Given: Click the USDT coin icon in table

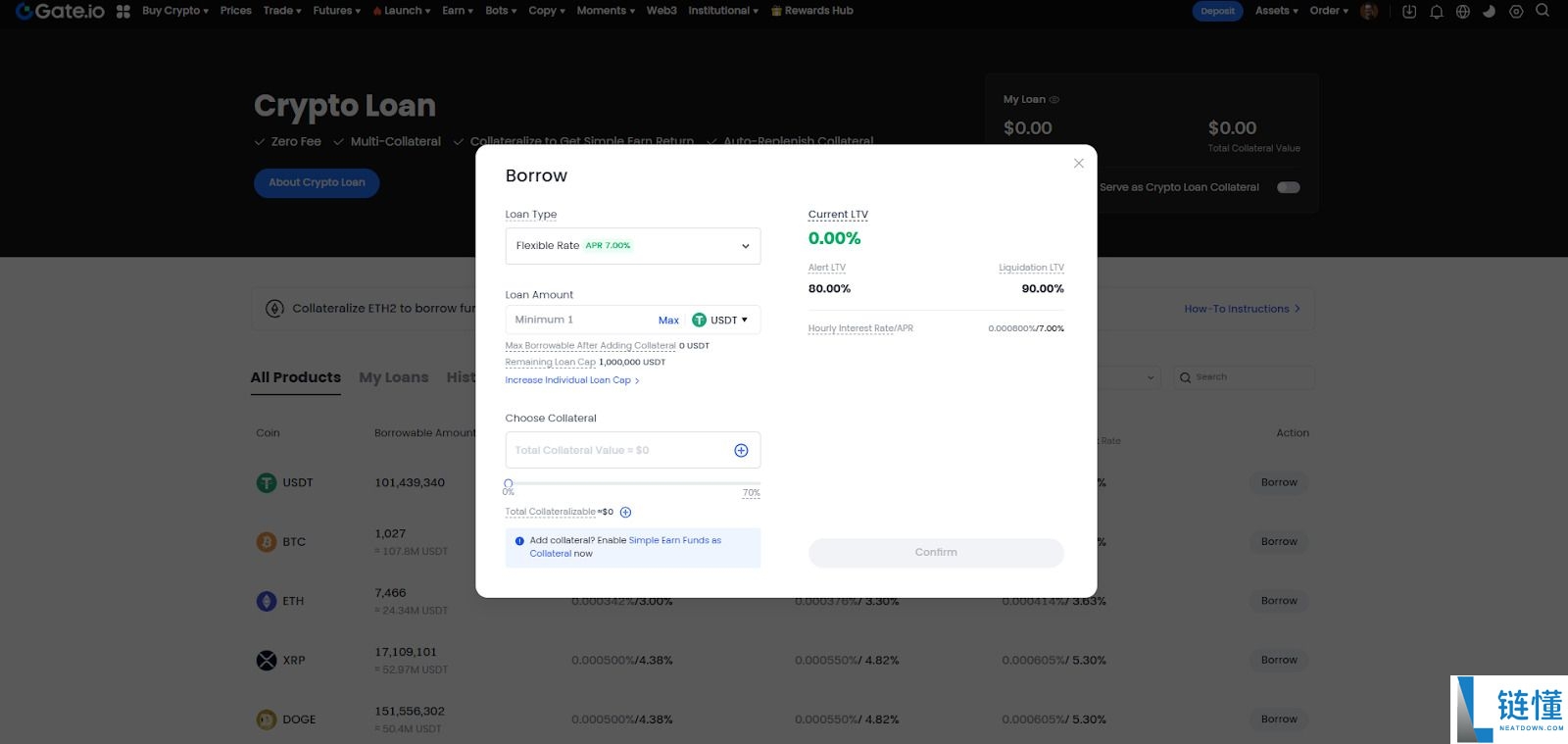Looking at the screenshot, I should (x=267, y=482).
